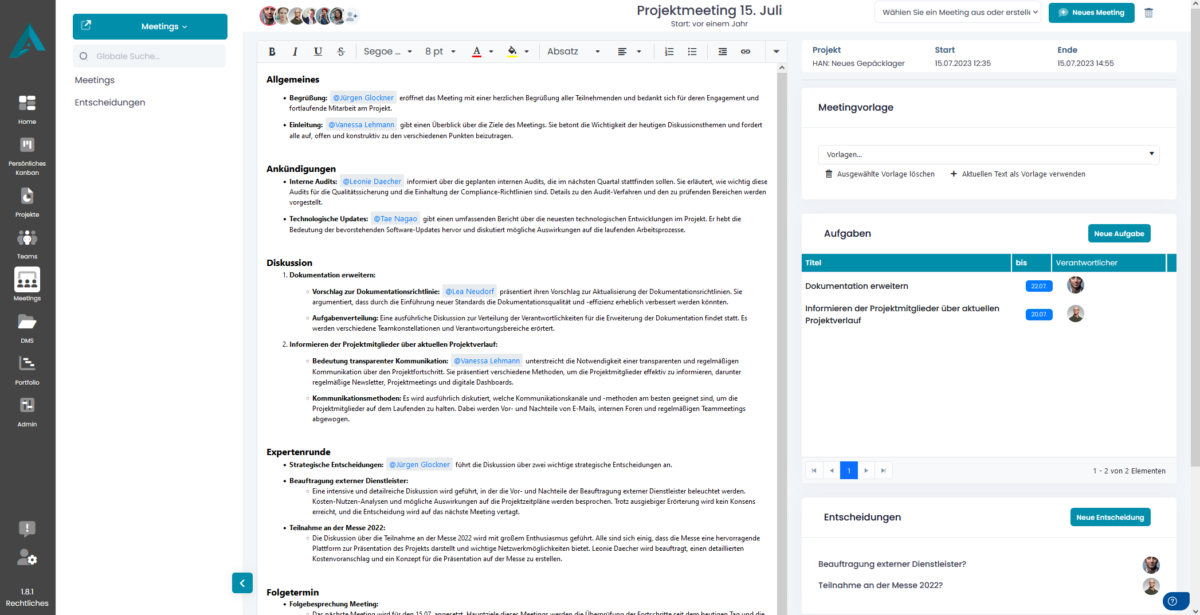Toggle bold formatting
Screen dimensions: 1200x615
pyautogui.click(x=271, y=51)
